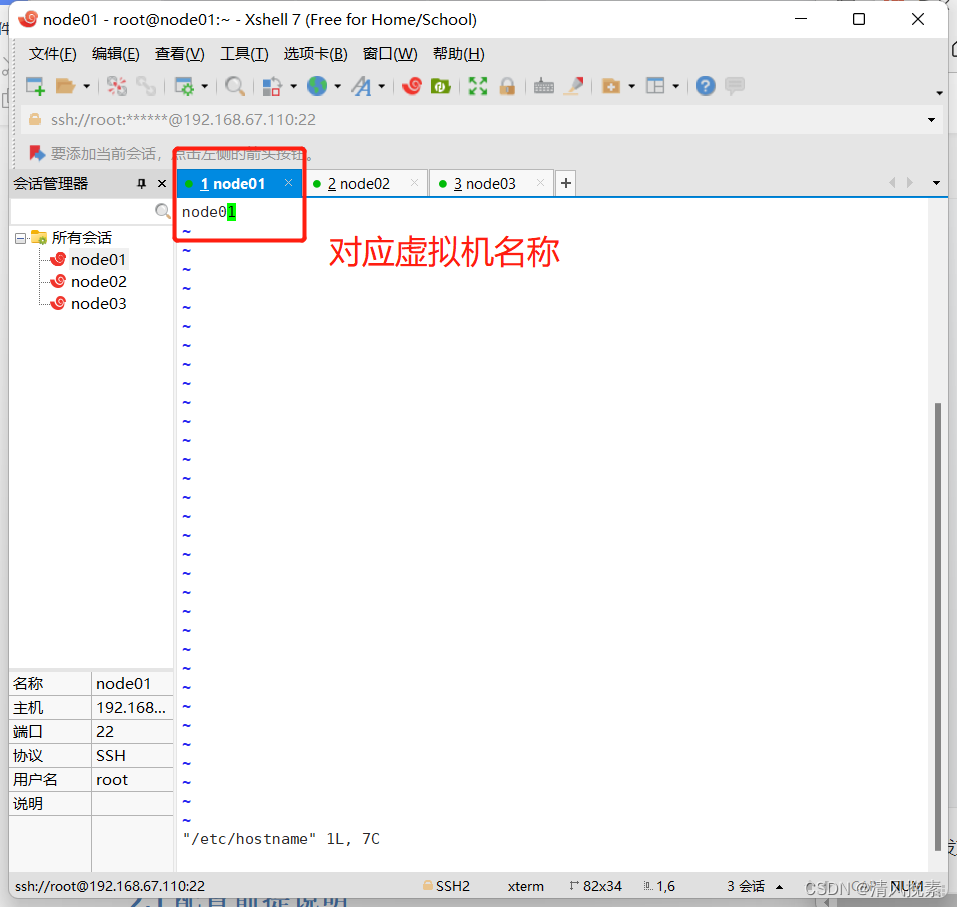Image resolution: width=957 pixels, height=907 pixels.
Task: Click the fullscreen green arrows icon
Action: click(478, 86)
